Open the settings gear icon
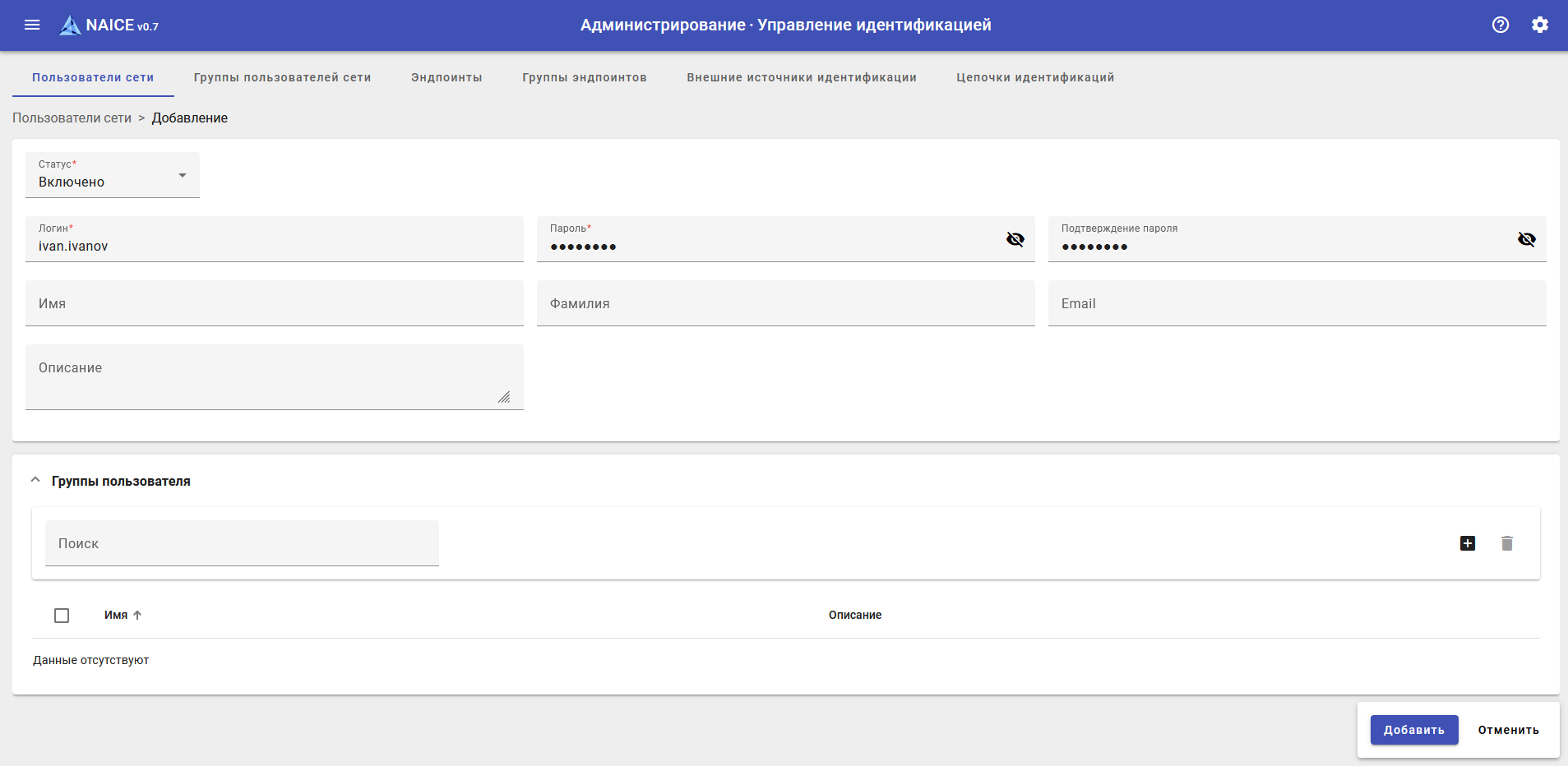 point(1539,25)
